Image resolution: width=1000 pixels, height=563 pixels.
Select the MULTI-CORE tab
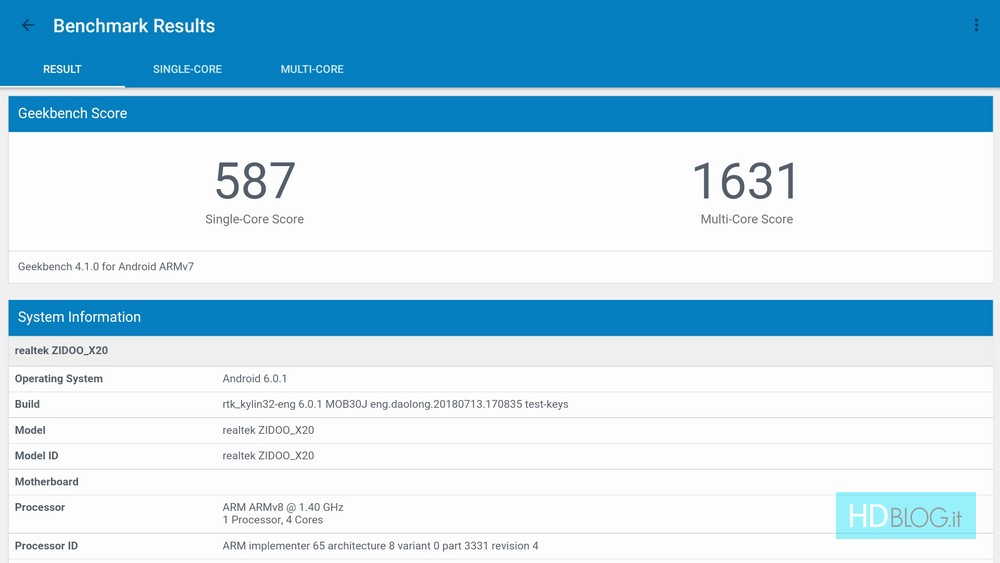pos(312,69)
